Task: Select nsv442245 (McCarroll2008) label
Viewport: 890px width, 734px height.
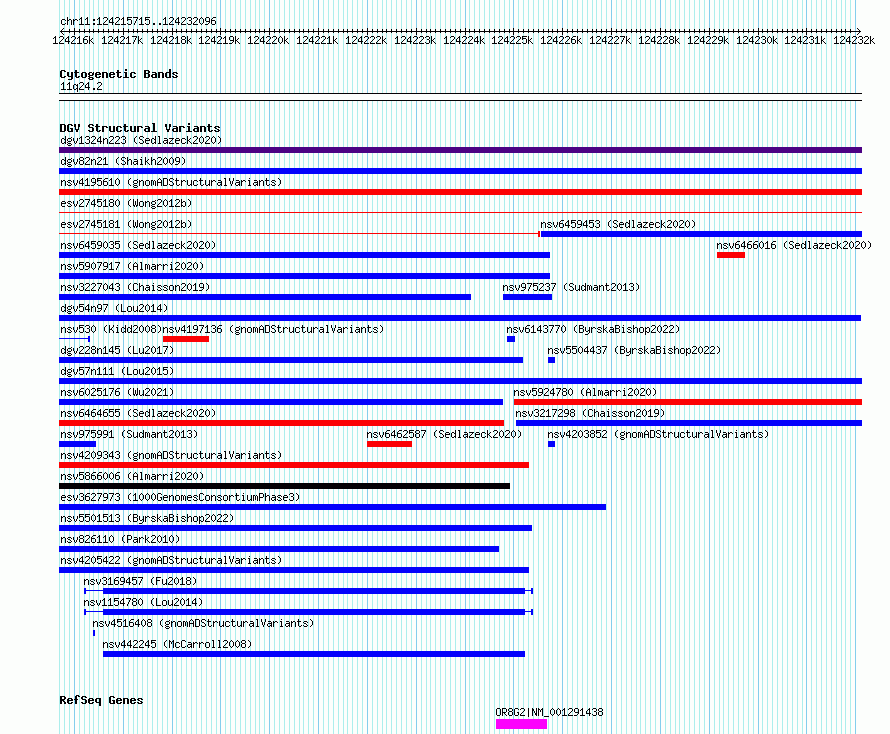Action: 177,644
